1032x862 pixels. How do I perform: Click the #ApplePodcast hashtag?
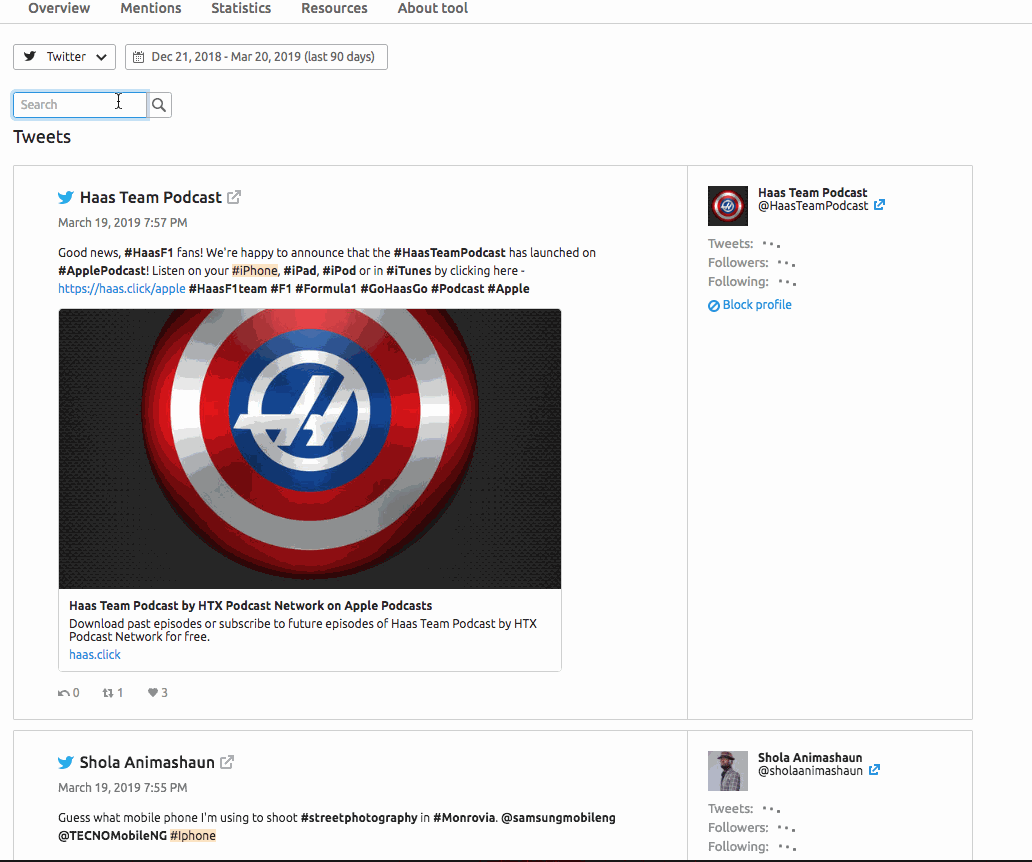click(x=101, y=270)
